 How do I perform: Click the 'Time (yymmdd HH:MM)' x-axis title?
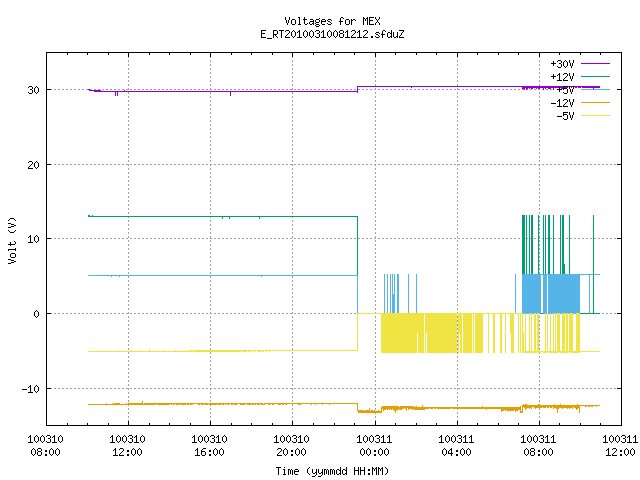[x=332, y=471]
